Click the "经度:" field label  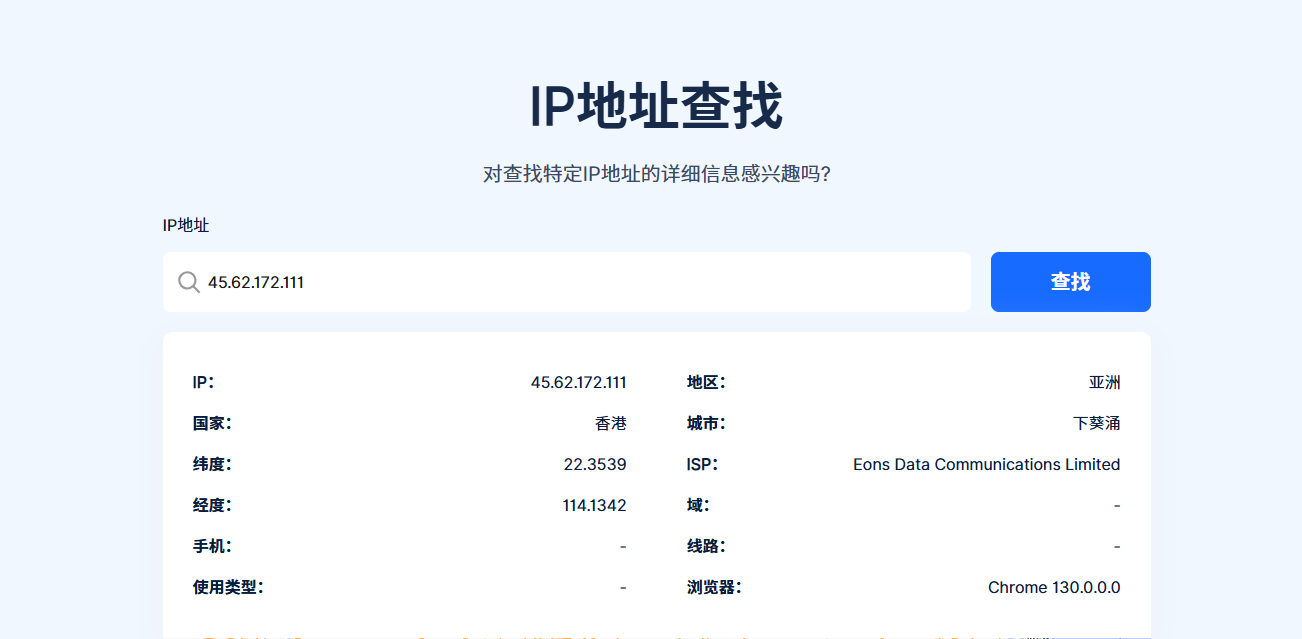(x=212, y=505)
